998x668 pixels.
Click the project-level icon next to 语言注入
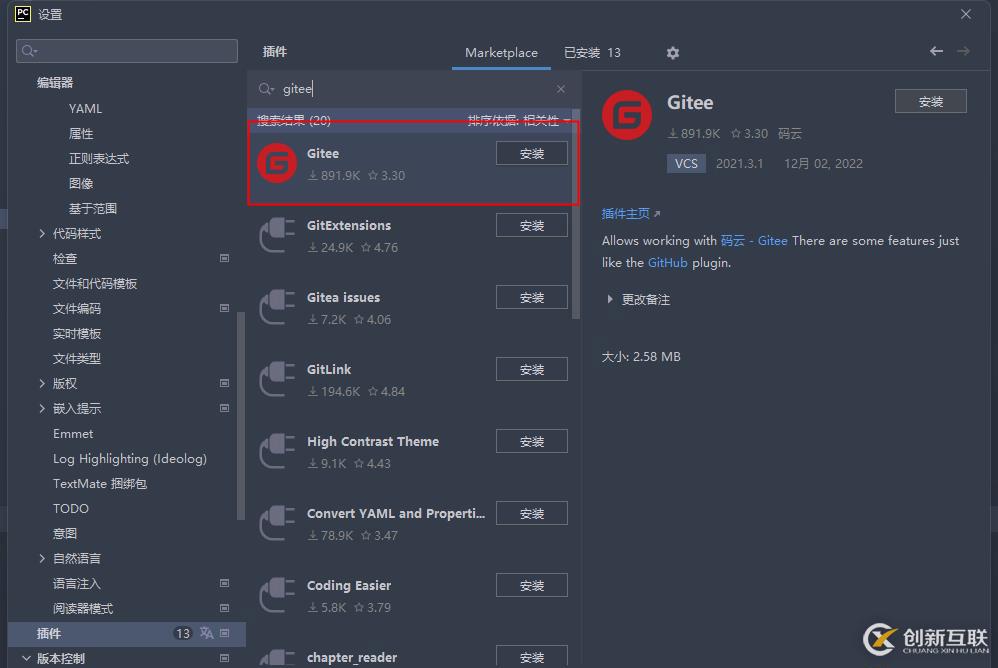tap(225, 583)
